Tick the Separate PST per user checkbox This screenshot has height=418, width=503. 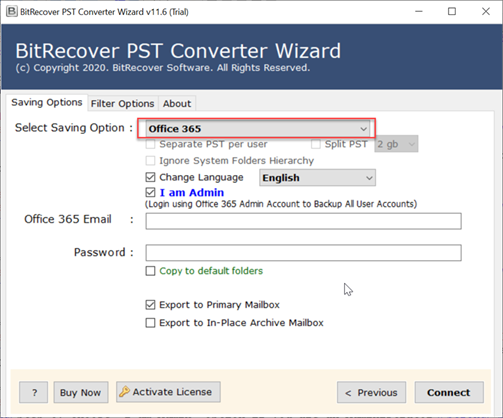tap(150, 144)
